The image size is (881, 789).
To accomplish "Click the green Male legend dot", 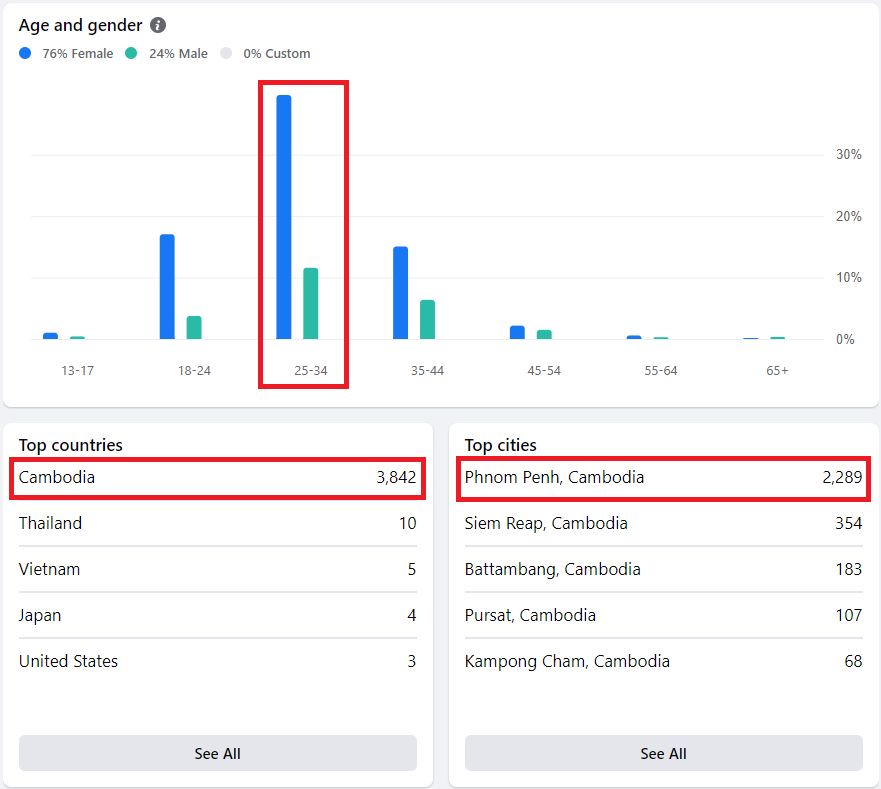I will click(x=131, y=53).
